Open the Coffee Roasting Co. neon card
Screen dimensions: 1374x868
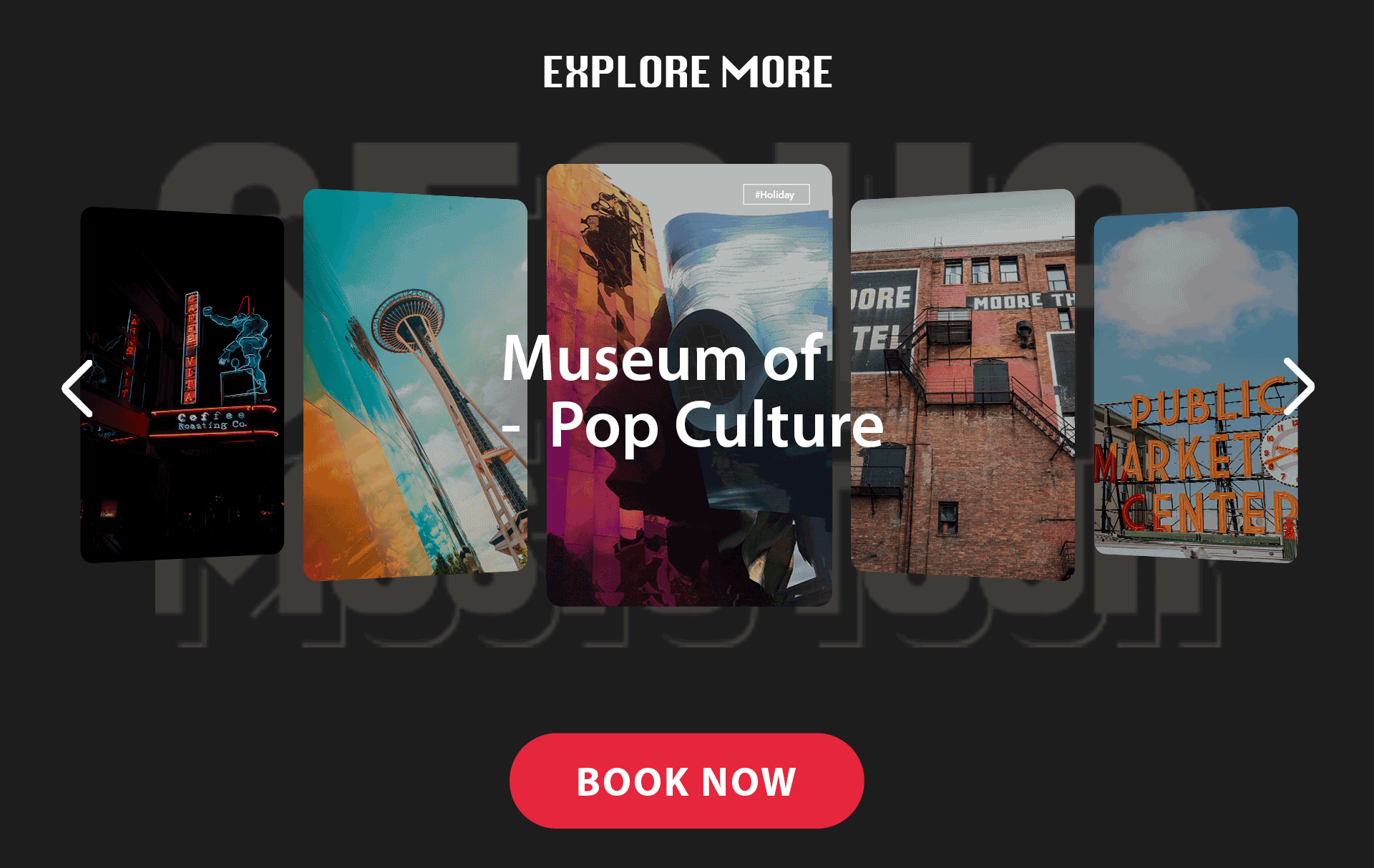(182, 384)
